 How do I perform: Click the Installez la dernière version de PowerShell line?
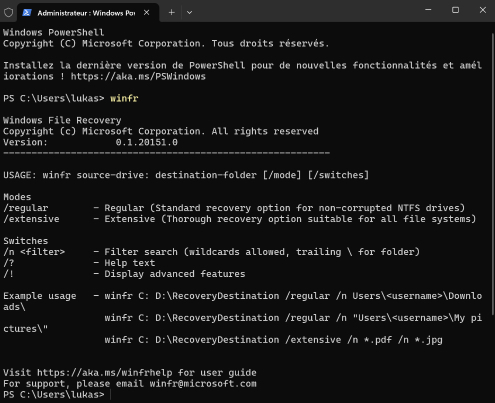(x=243, y=71)
